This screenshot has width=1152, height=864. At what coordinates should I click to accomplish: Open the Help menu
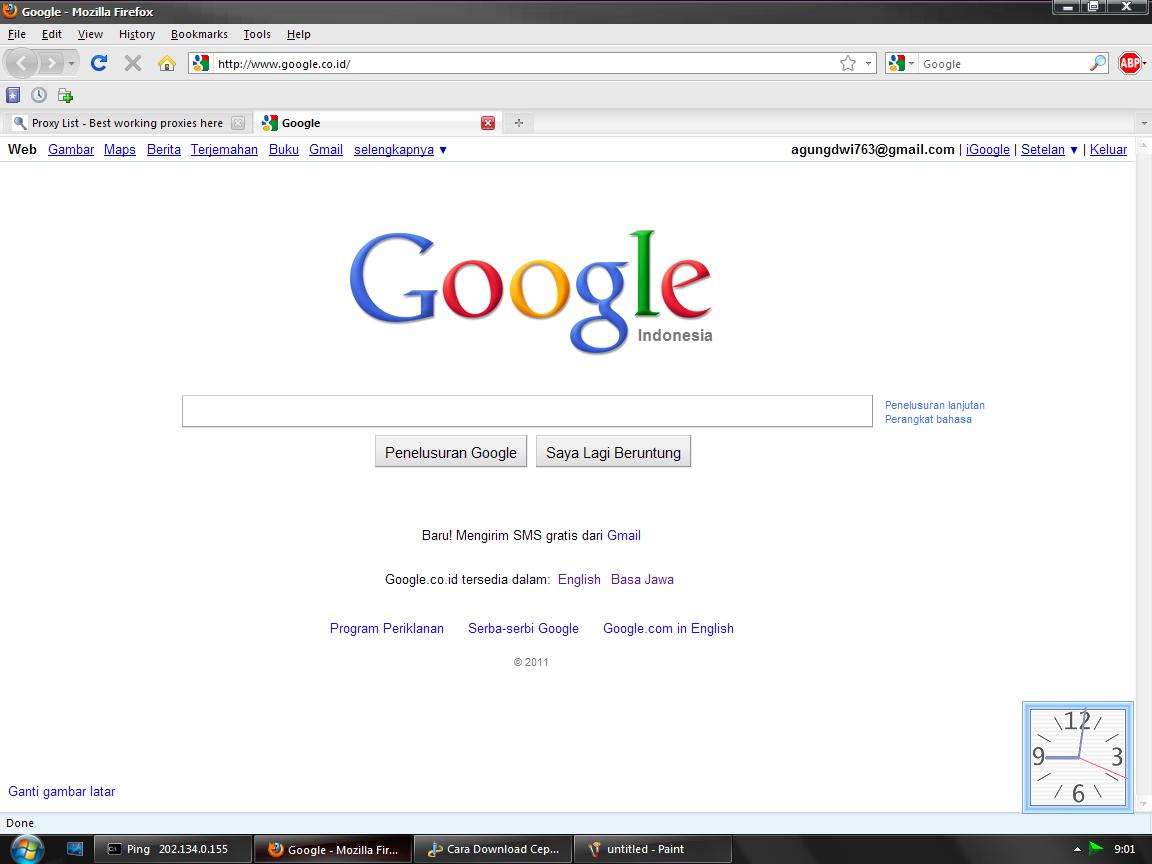(298, 34)
